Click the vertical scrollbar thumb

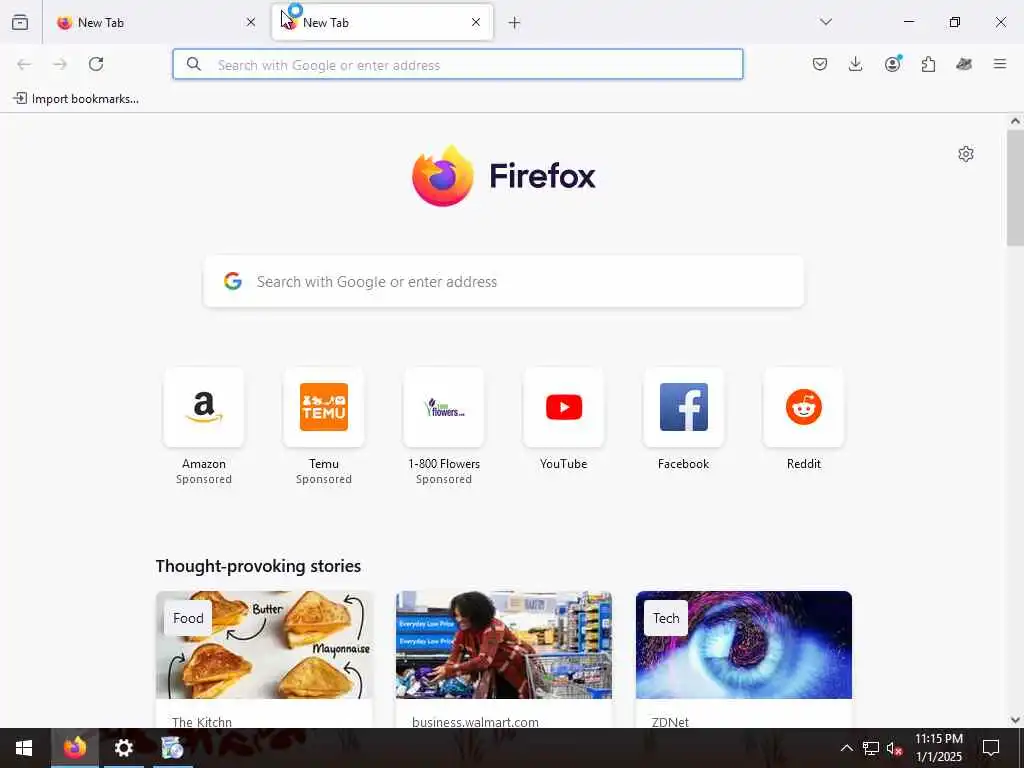coord(1015,188)
